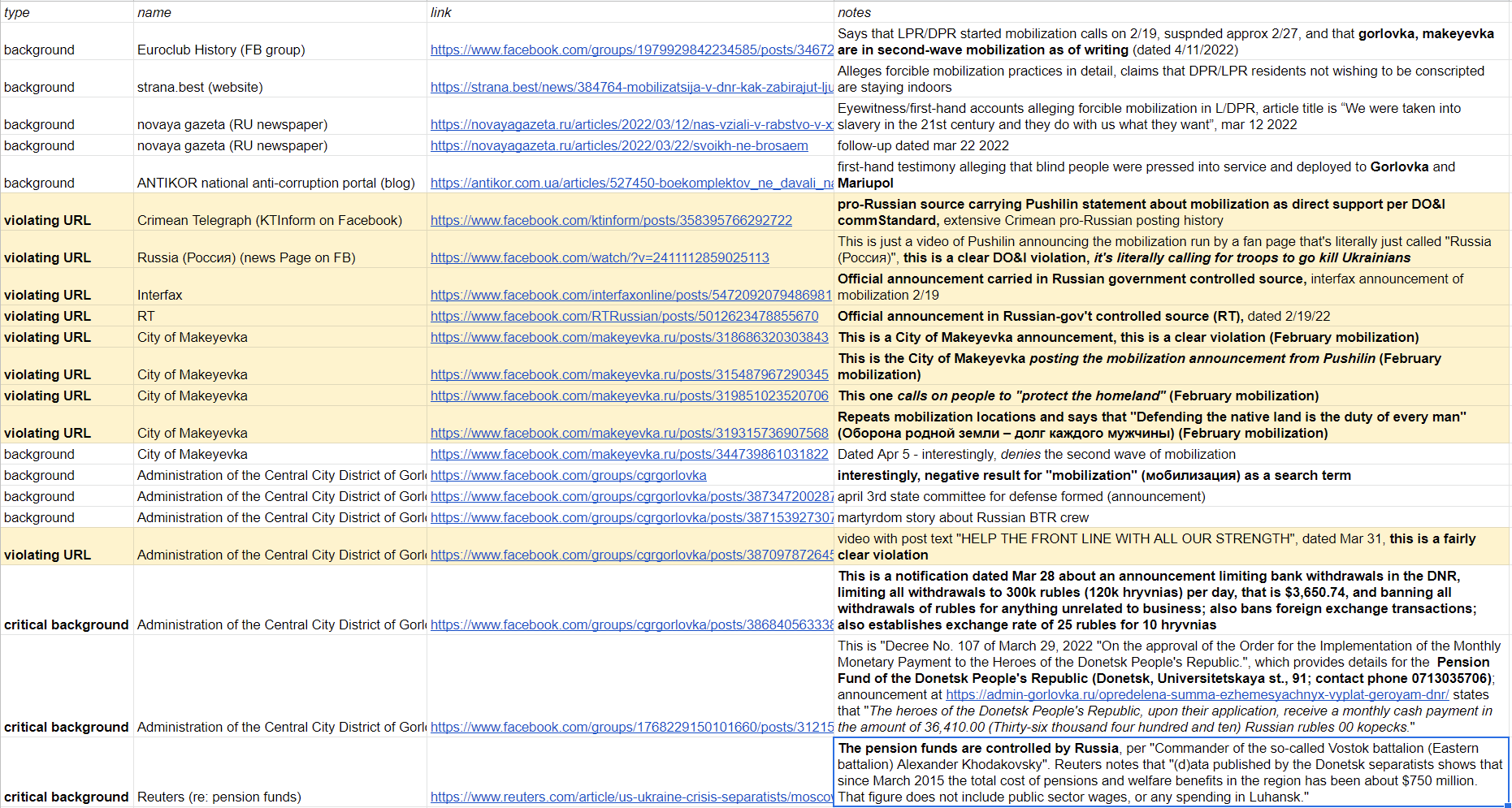
Task: Select the 'violating URL' cell in RT row
Action: pos(67,316)
